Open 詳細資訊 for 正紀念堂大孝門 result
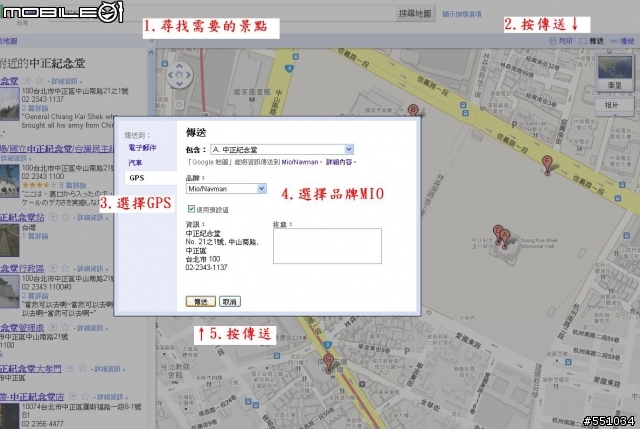 (107, 369)
